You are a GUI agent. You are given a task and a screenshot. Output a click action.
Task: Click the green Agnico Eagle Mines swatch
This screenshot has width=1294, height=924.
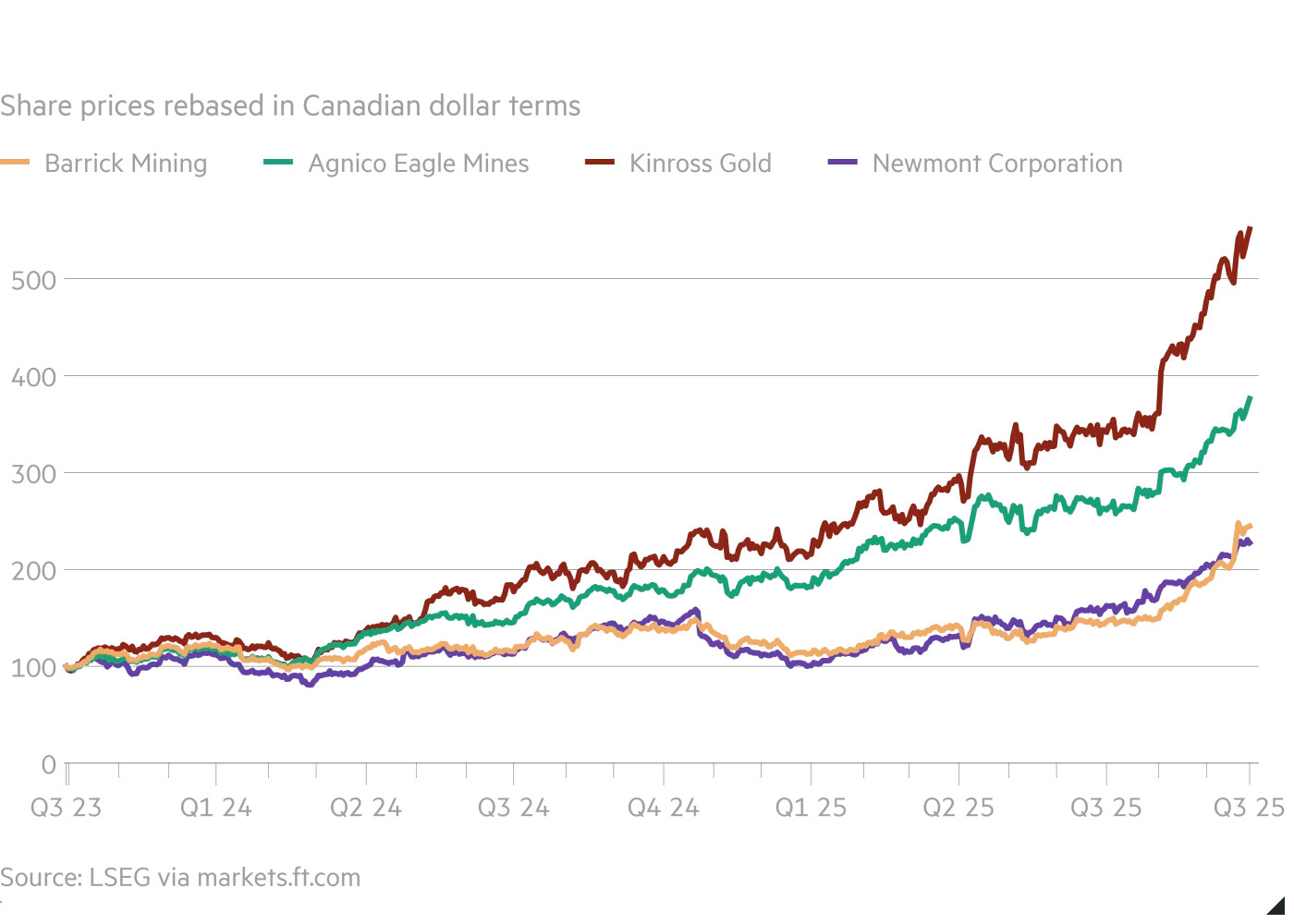(x=278, y=163)
